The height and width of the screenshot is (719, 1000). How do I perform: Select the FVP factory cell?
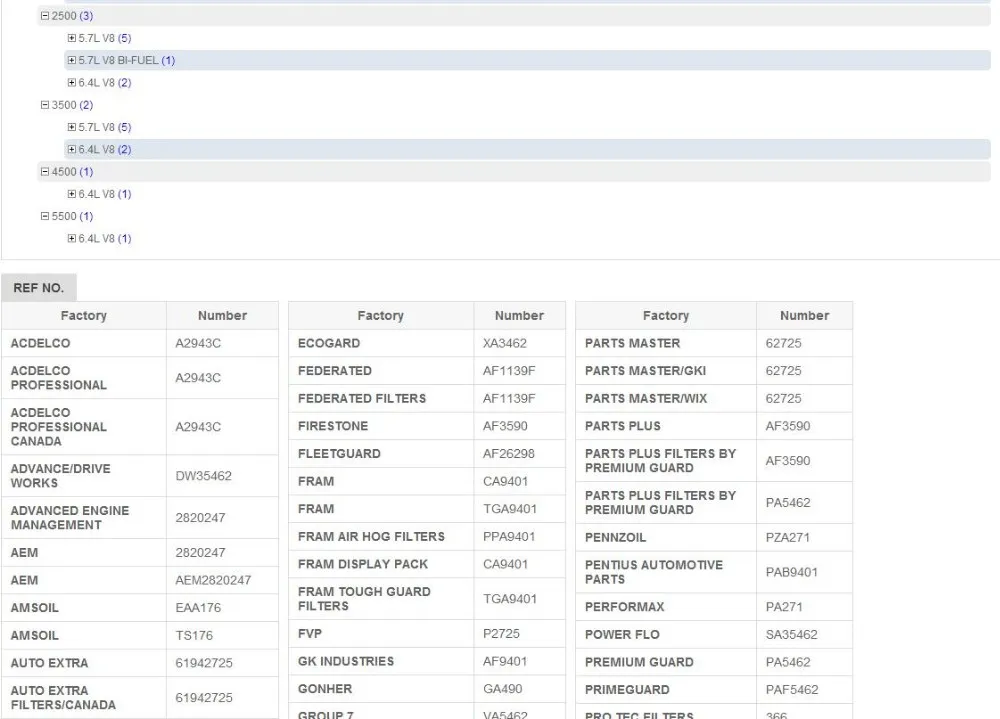(381, 634)
